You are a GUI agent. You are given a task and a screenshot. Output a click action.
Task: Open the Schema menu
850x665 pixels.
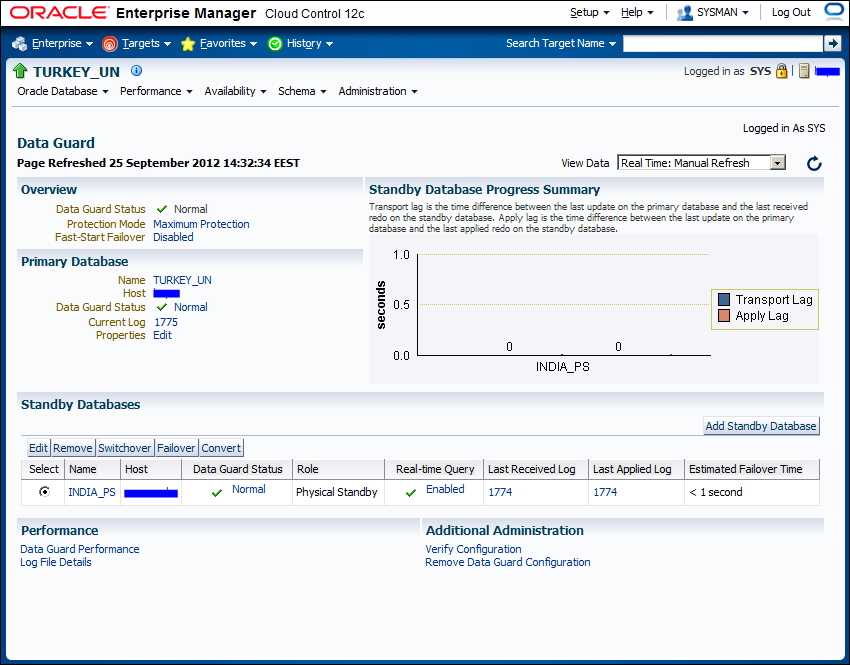click(302, 91)
